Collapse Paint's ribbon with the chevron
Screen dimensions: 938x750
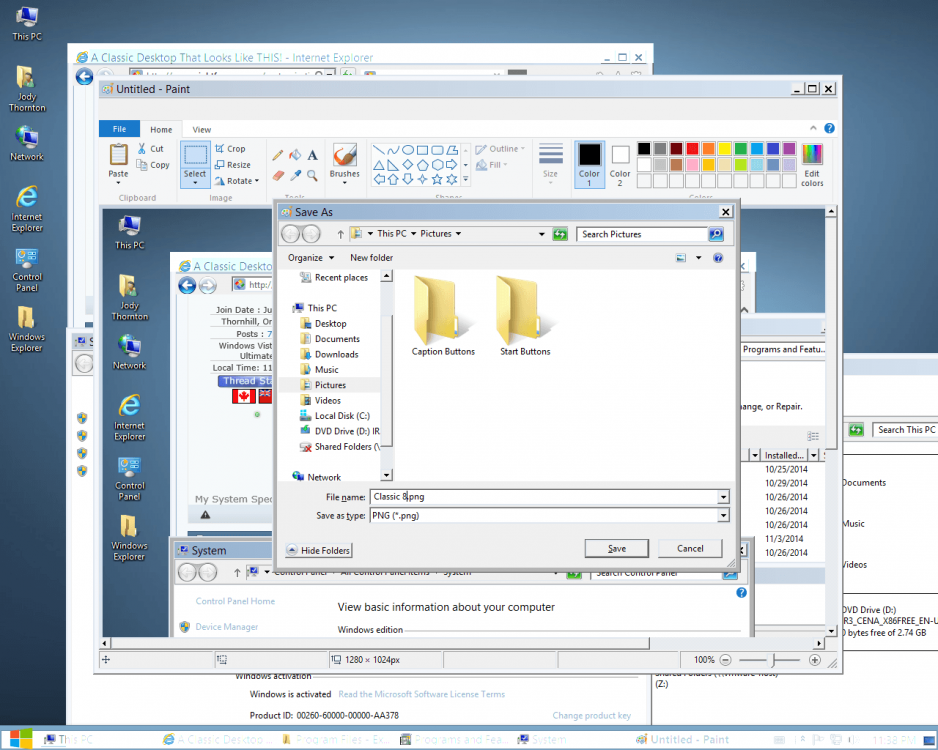tap(813, 128)
